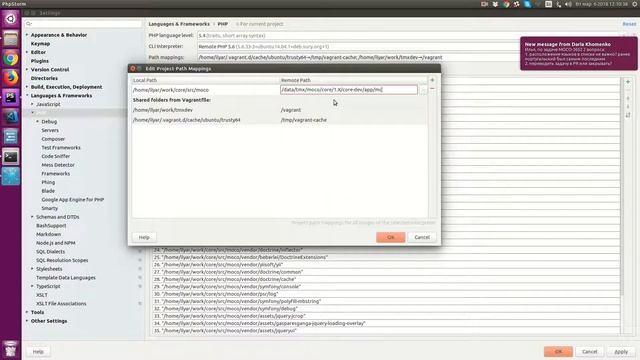The image size is (640, 360).
Task: Open the new message notification from Daria Khomenko
Action: (x=578, y=53)
